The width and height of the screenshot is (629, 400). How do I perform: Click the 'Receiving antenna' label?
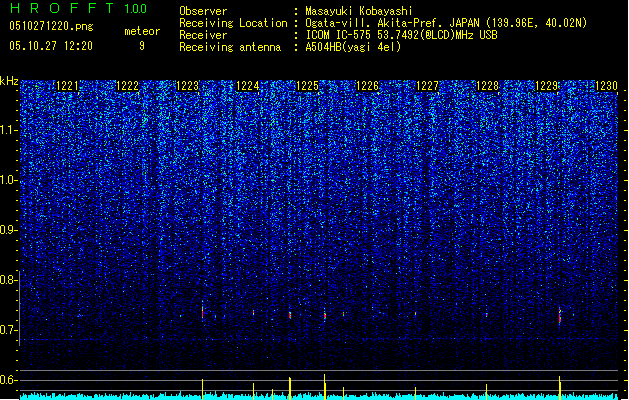pos(230,47)
